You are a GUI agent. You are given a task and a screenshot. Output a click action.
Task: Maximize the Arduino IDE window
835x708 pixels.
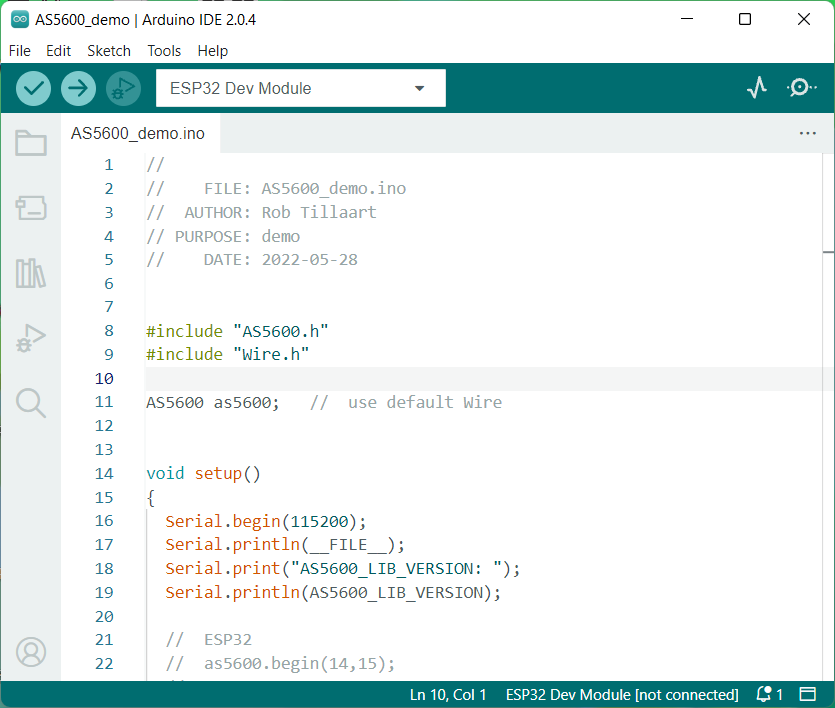pyautogui.click(x=745, y=20)
